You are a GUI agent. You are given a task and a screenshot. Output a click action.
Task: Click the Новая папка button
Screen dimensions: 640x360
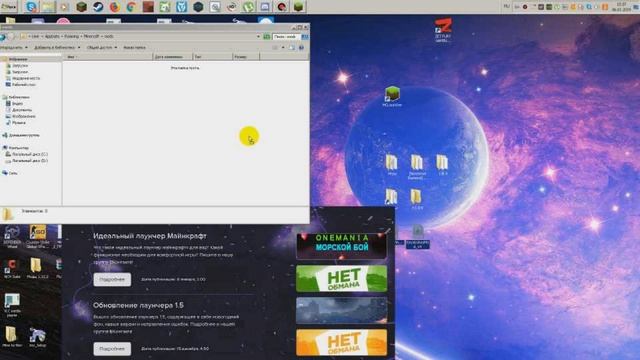[x=134, y=47]
